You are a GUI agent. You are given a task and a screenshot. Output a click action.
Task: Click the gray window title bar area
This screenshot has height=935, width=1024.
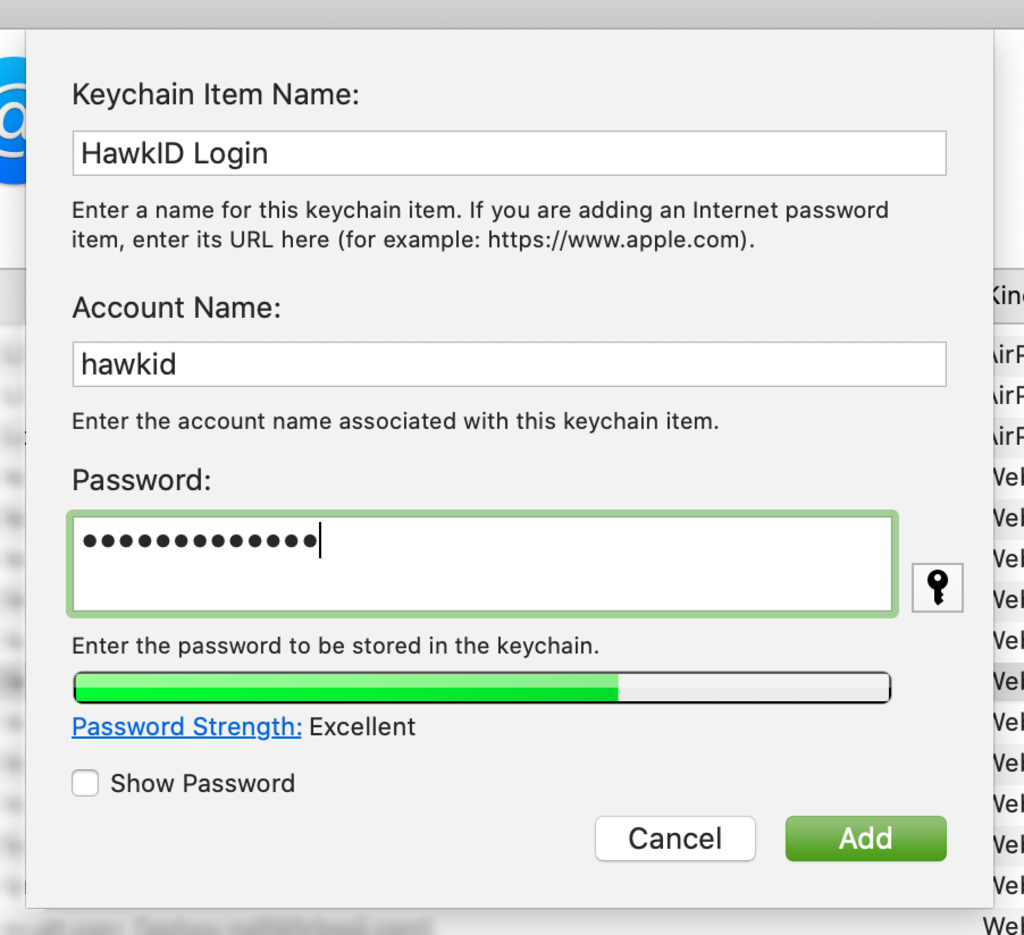pyautogui.click(x=512, y=12)
